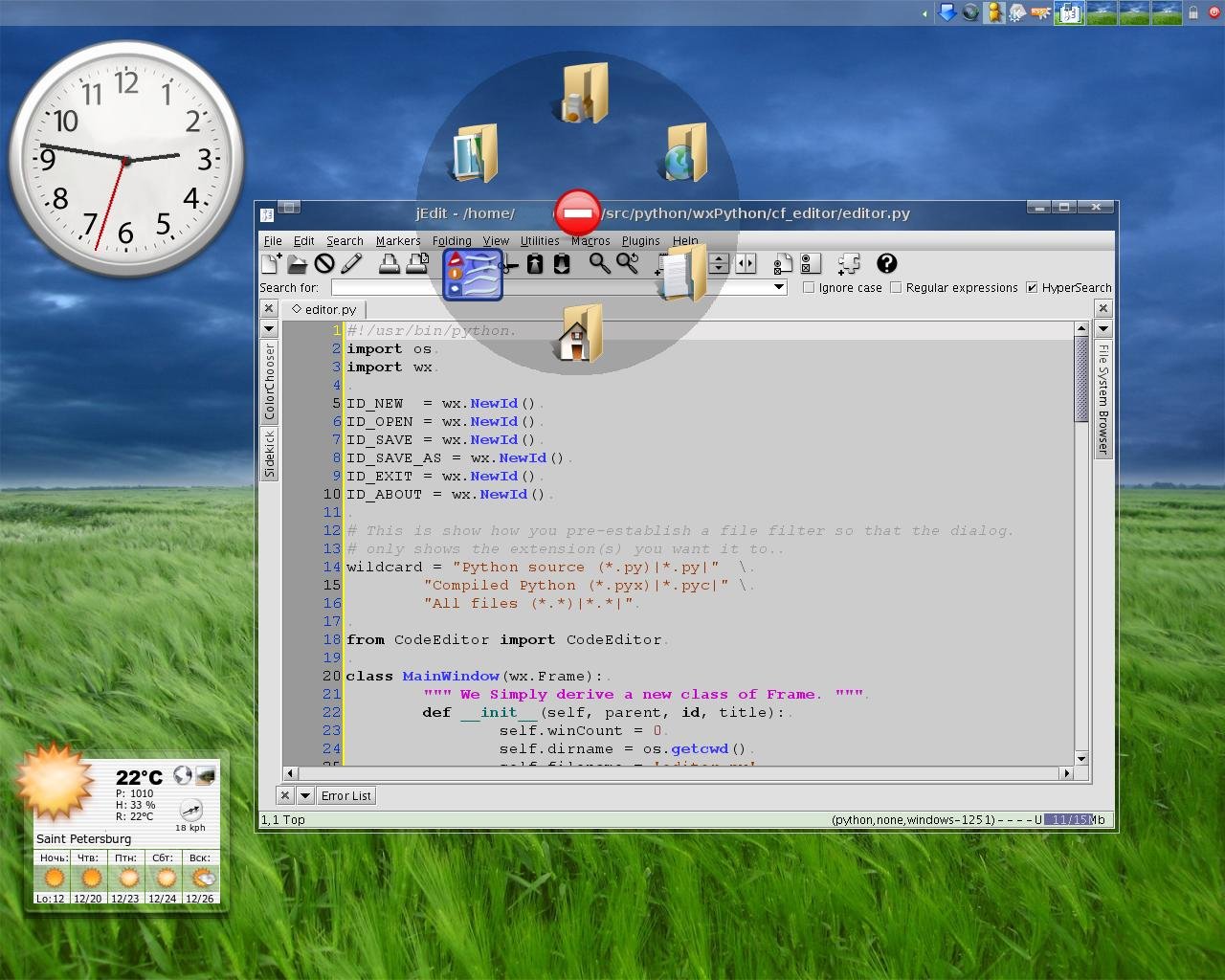Viewport: 1225px width, 980px height.
Task: Click the blue download arrow tray icon
Action: coord(947,12)
